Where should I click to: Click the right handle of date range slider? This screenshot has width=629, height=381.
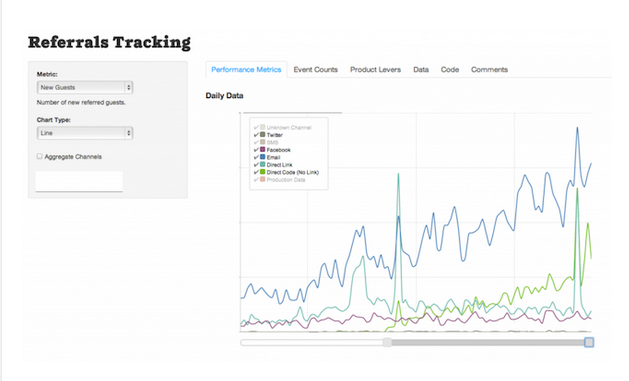pyautogui.click(x=589, y=342)
